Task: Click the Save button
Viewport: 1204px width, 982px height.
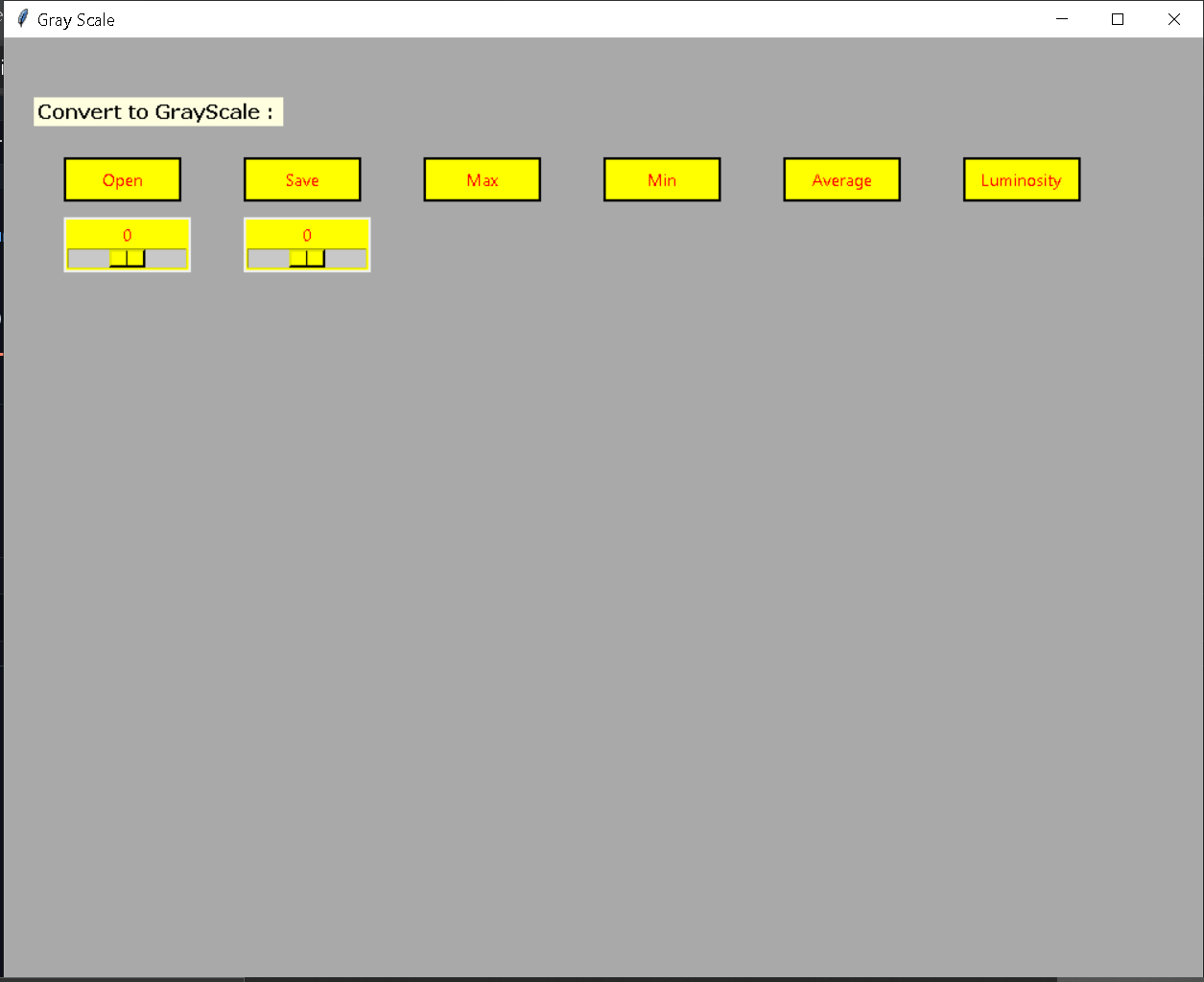Action: click(302, 179)
